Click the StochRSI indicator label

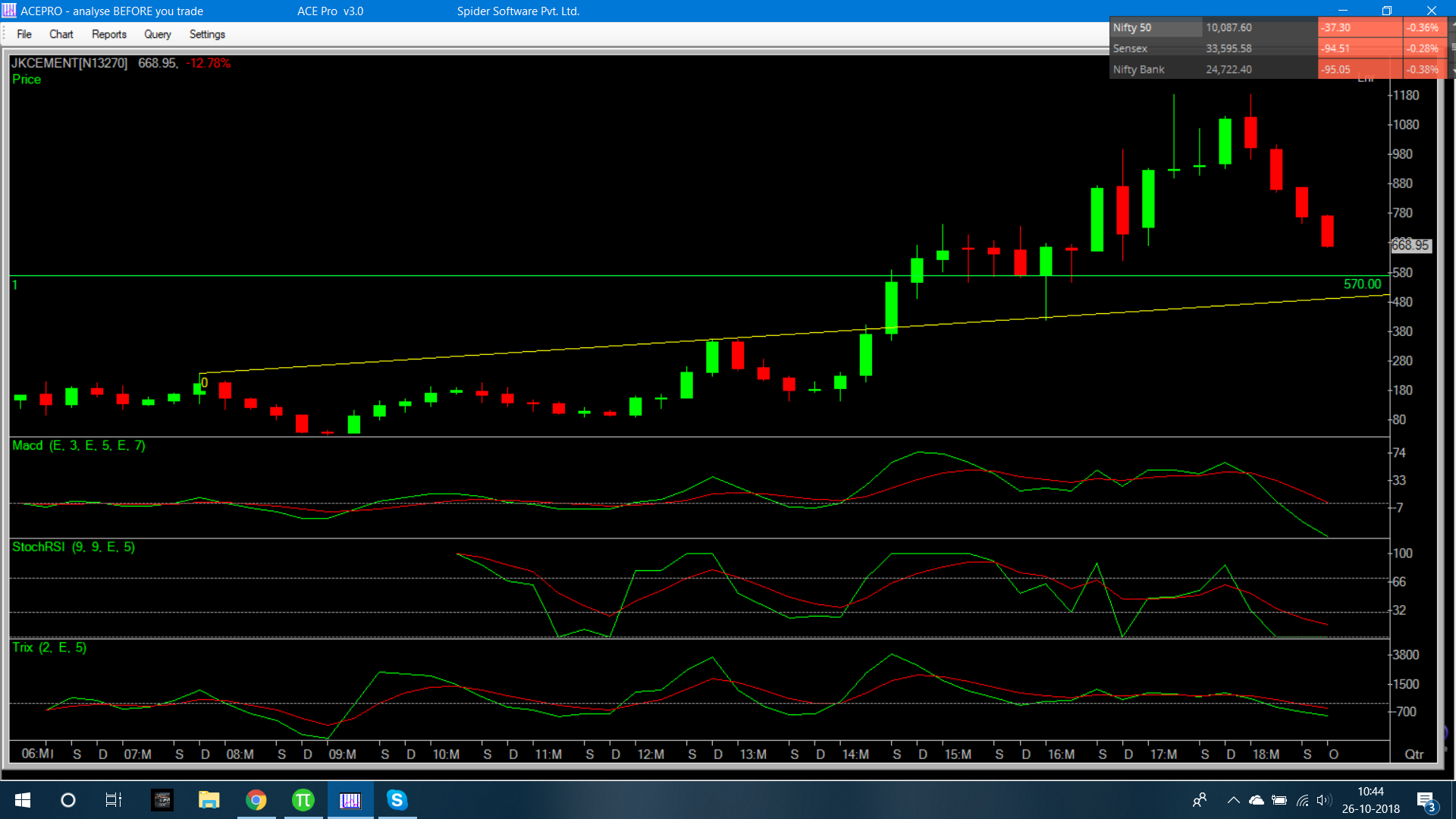pos(73,548)
